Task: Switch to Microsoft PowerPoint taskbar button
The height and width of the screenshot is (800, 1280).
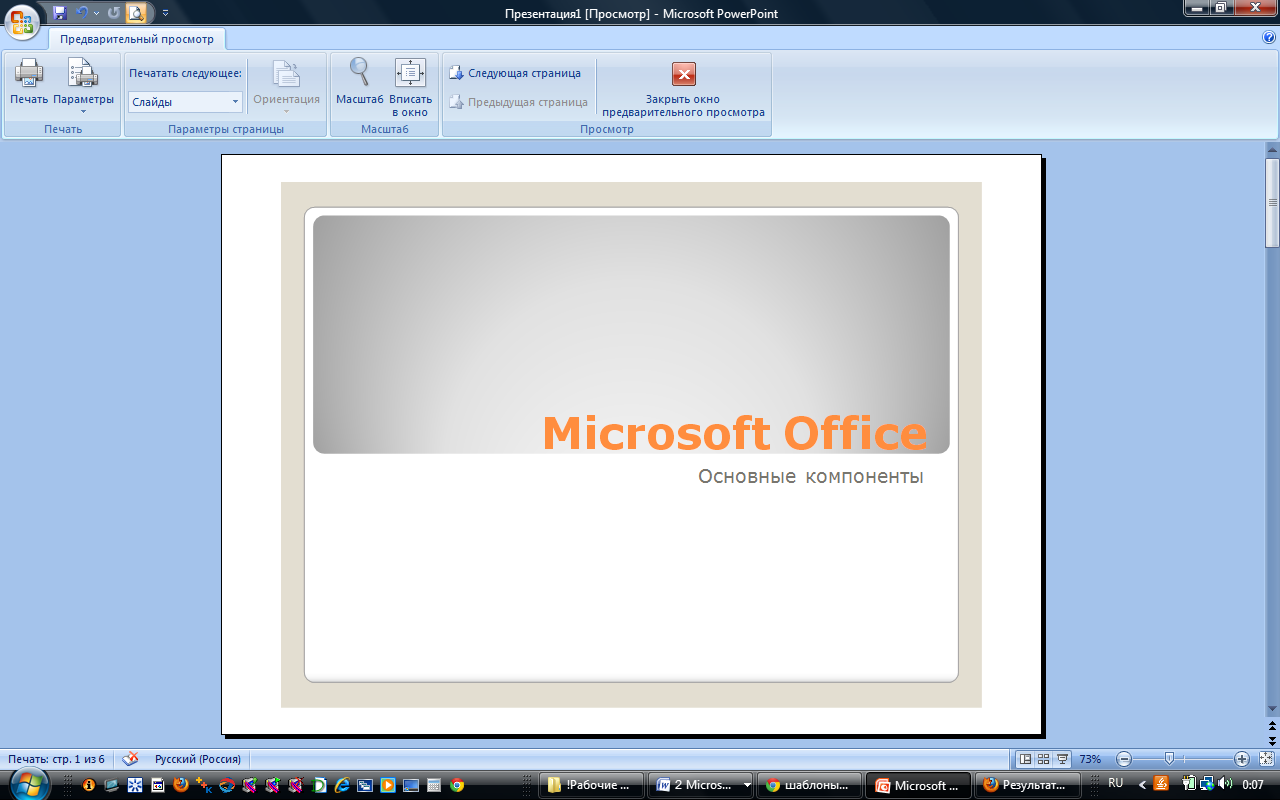Action: 918,785
